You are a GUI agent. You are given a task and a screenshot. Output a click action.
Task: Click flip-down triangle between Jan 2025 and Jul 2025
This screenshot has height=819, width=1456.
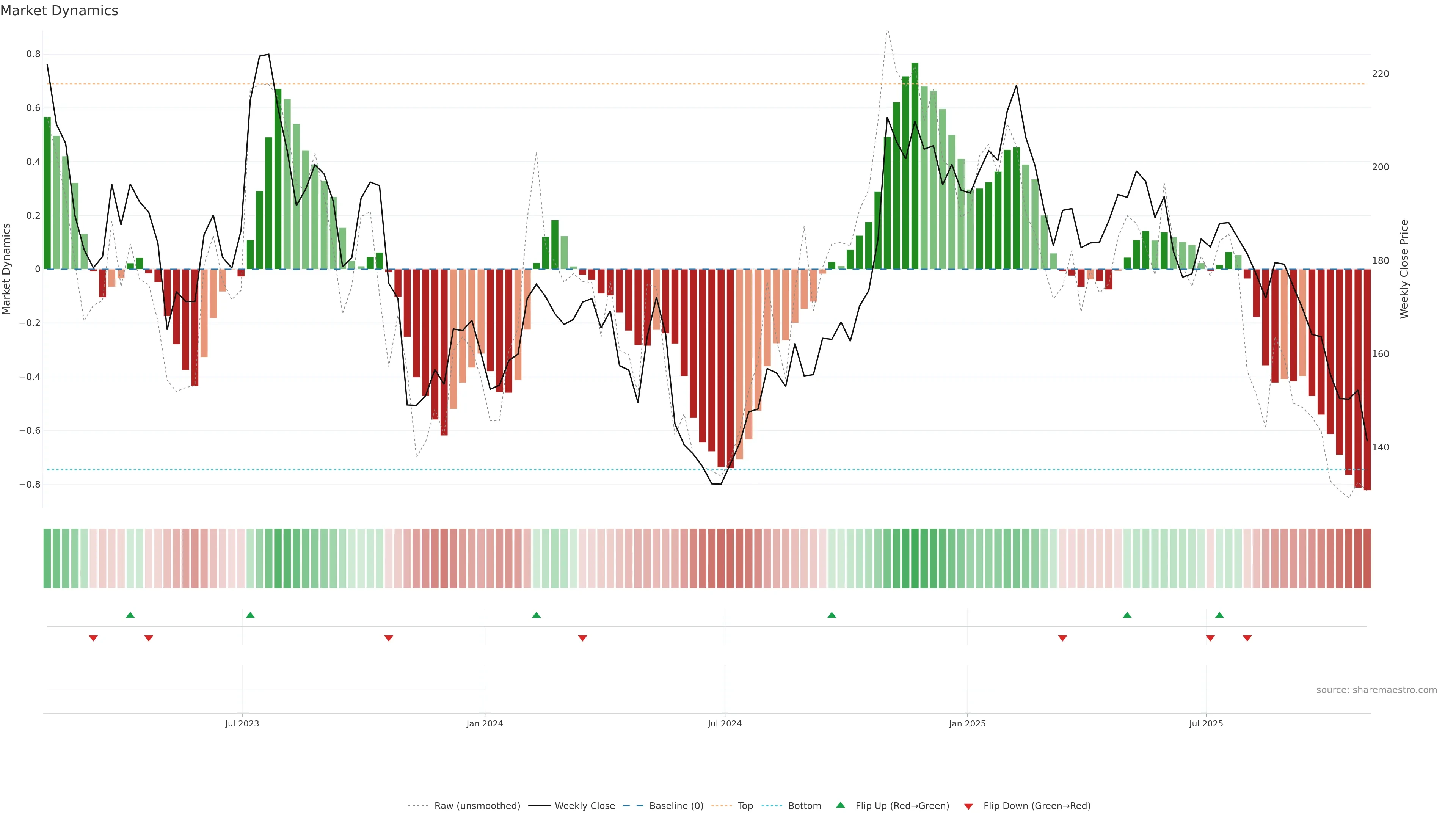coord(1062,638)
